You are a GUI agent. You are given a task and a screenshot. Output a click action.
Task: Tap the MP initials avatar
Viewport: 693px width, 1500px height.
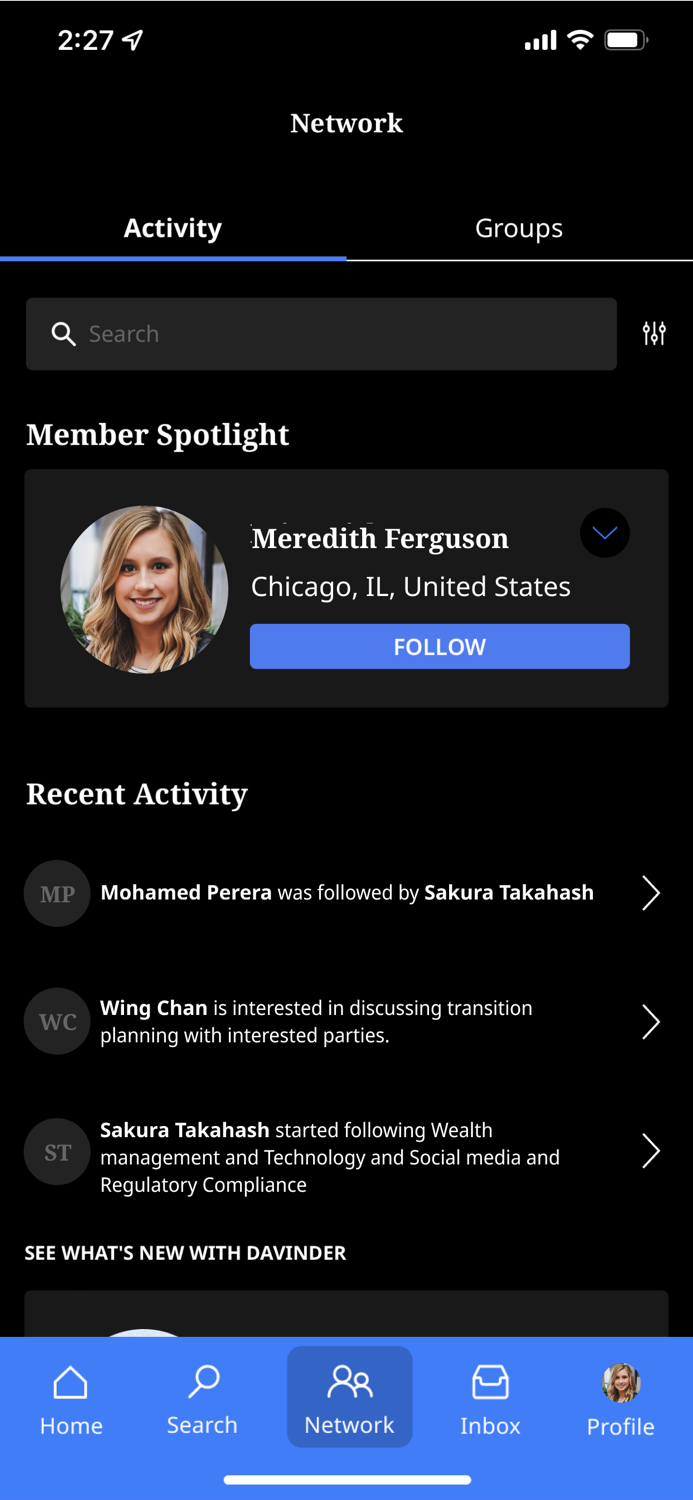(x=57, y=894)
